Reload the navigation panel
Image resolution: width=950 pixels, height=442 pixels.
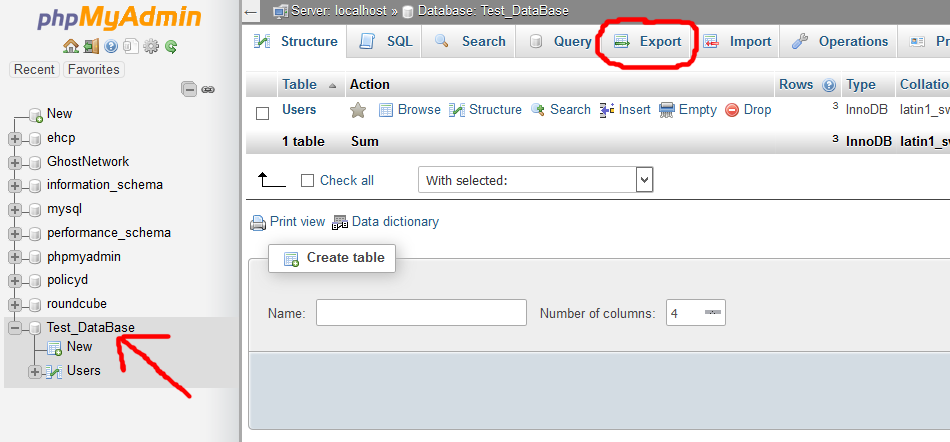click(171, 46)
